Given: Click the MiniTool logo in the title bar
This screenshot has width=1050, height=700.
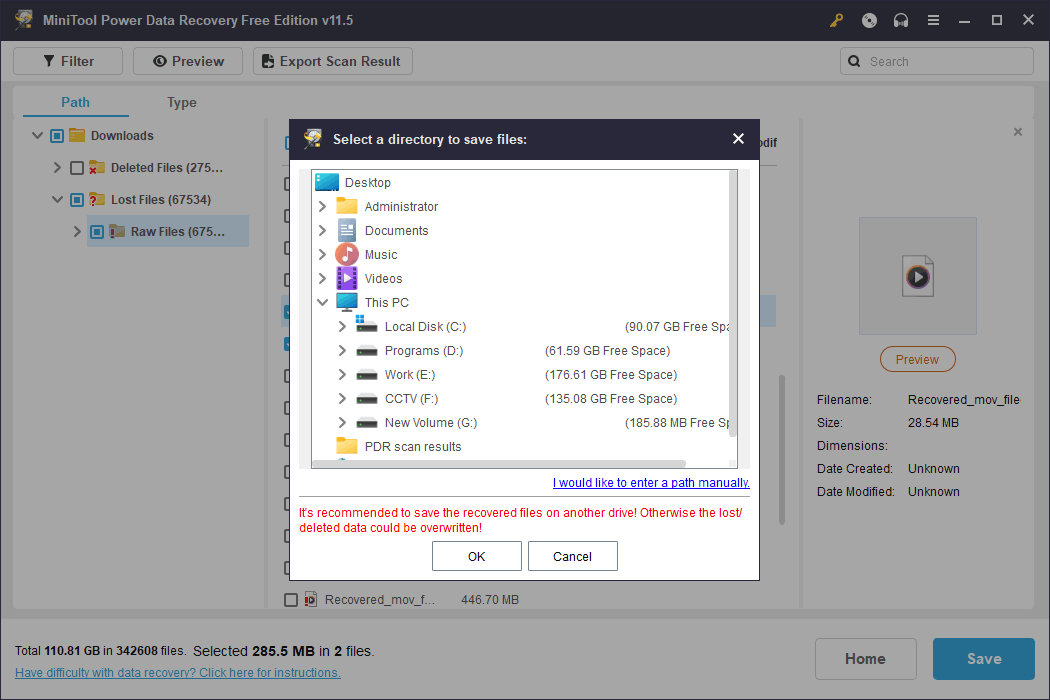Looking at the screenshot, I should (23, 19).
